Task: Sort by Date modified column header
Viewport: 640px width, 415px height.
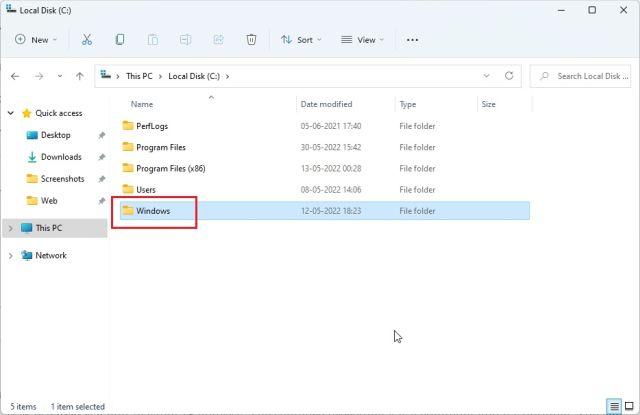Action: point(326,104)
